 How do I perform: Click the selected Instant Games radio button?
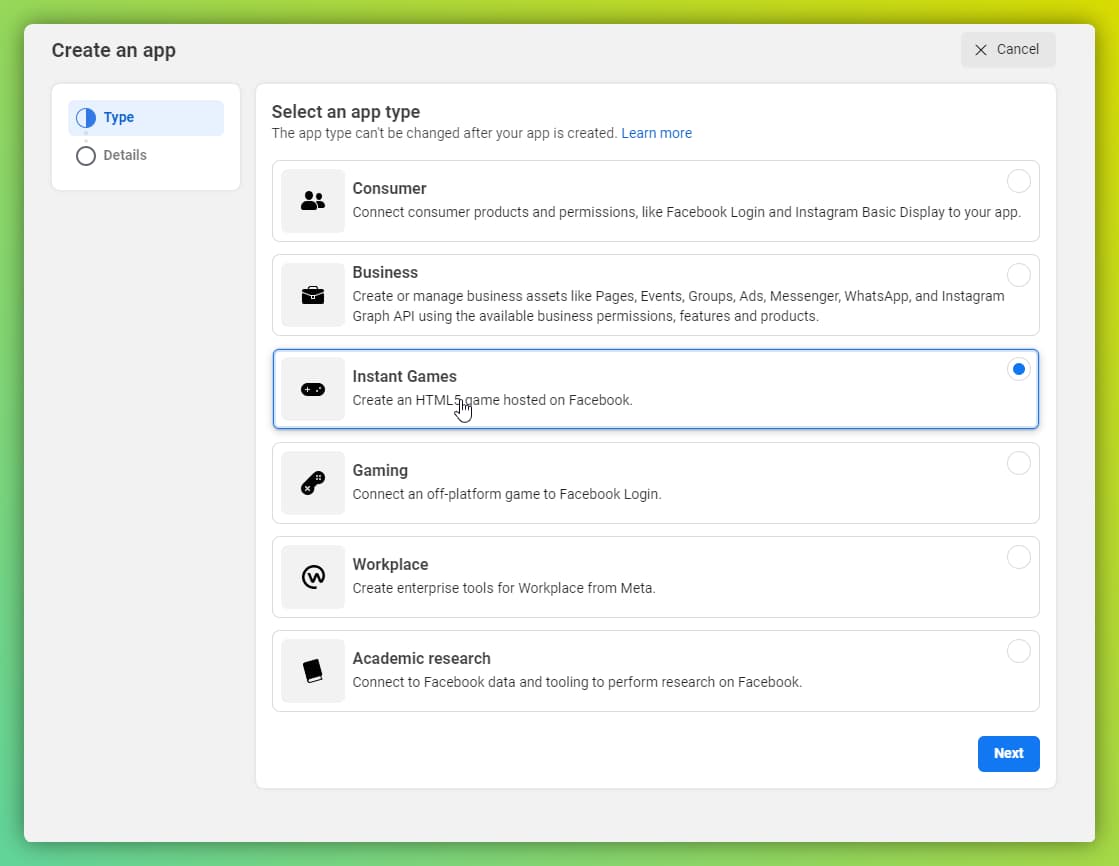pos(1018,369)
